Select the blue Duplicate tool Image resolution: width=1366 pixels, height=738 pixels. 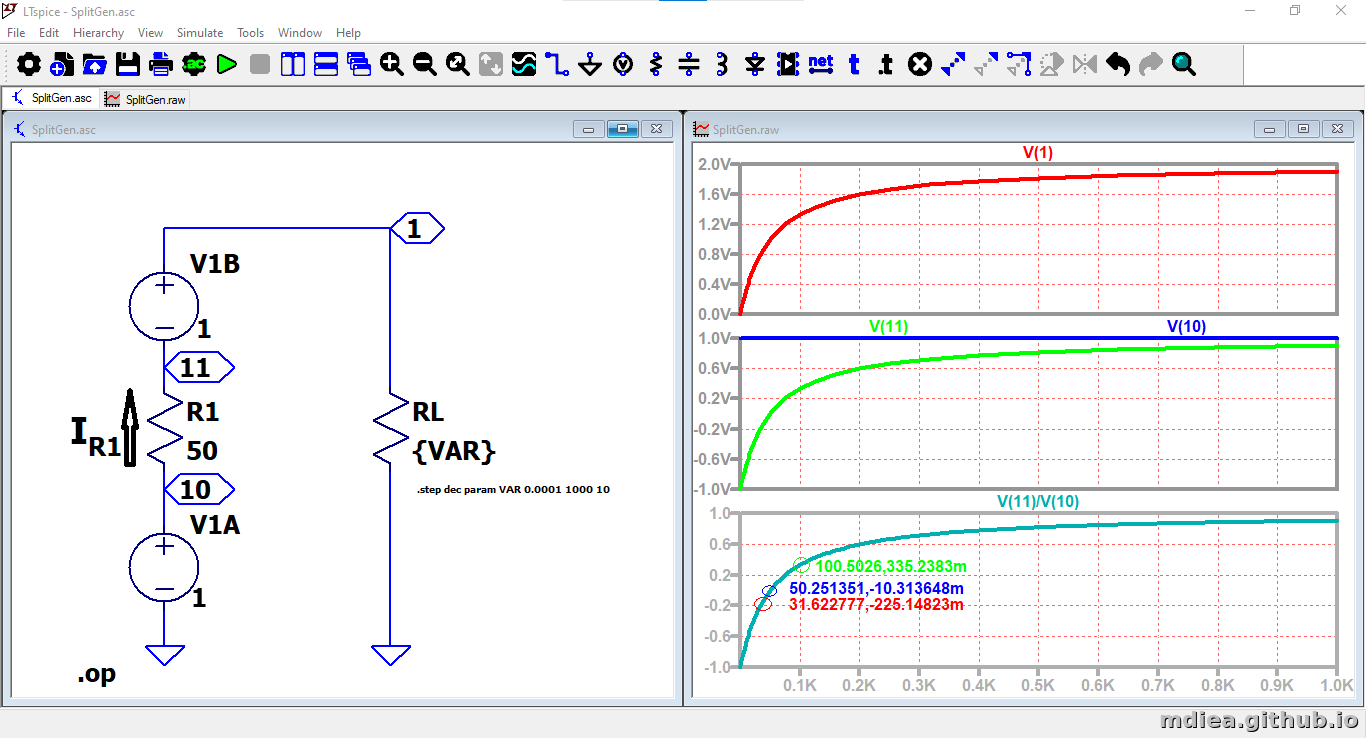tap(953, 65)
